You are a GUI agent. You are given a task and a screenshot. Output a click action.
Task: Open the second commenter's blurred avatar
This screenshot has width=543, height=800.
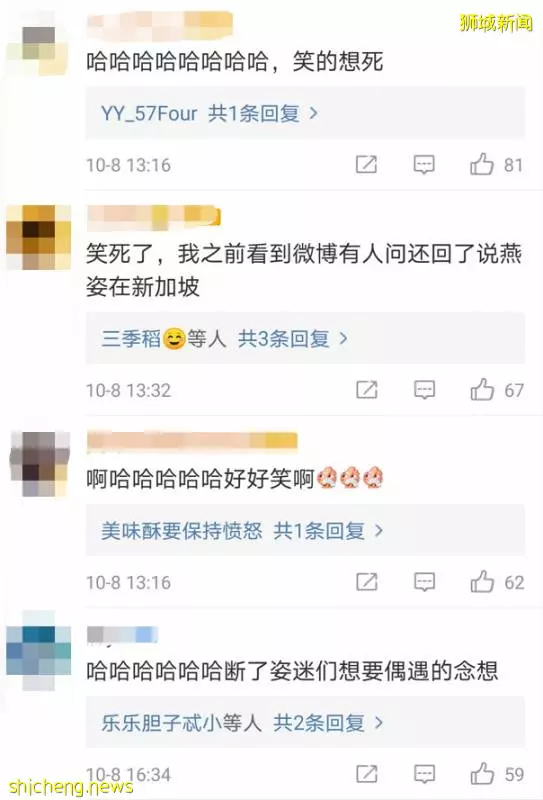point(38,237)
